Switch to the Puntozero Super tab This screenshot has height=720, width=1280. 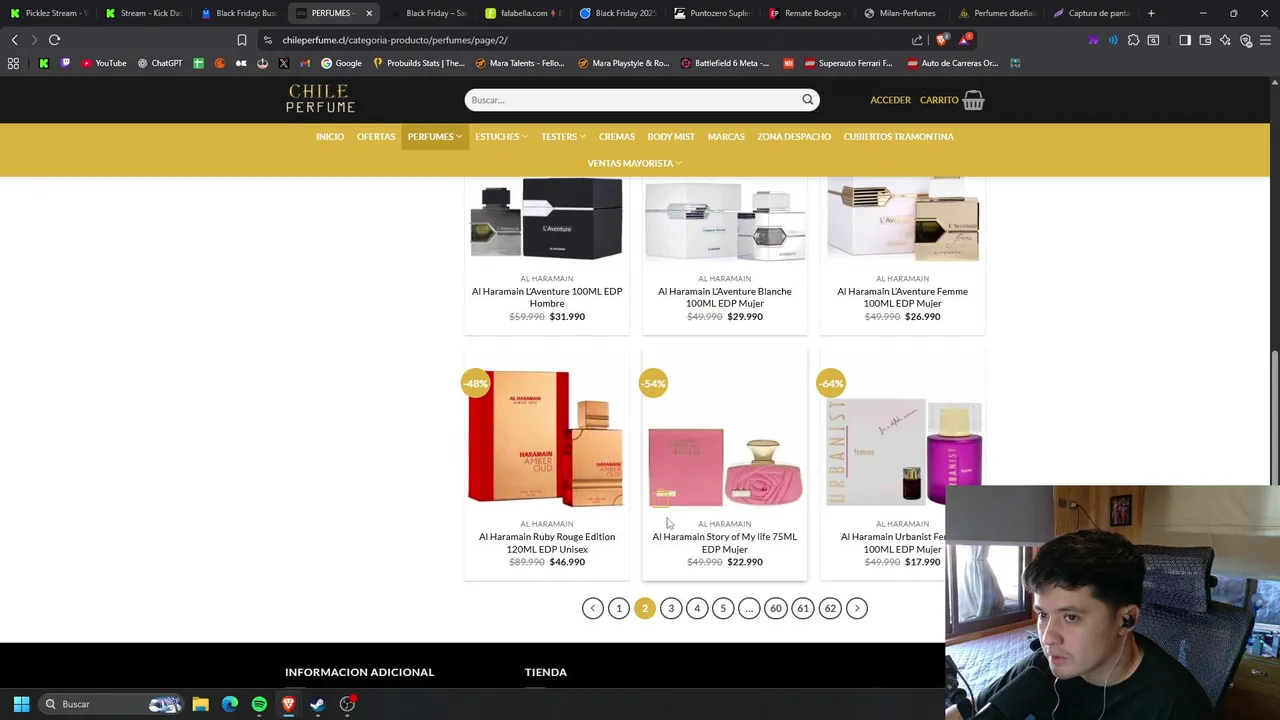pos(713,13)
